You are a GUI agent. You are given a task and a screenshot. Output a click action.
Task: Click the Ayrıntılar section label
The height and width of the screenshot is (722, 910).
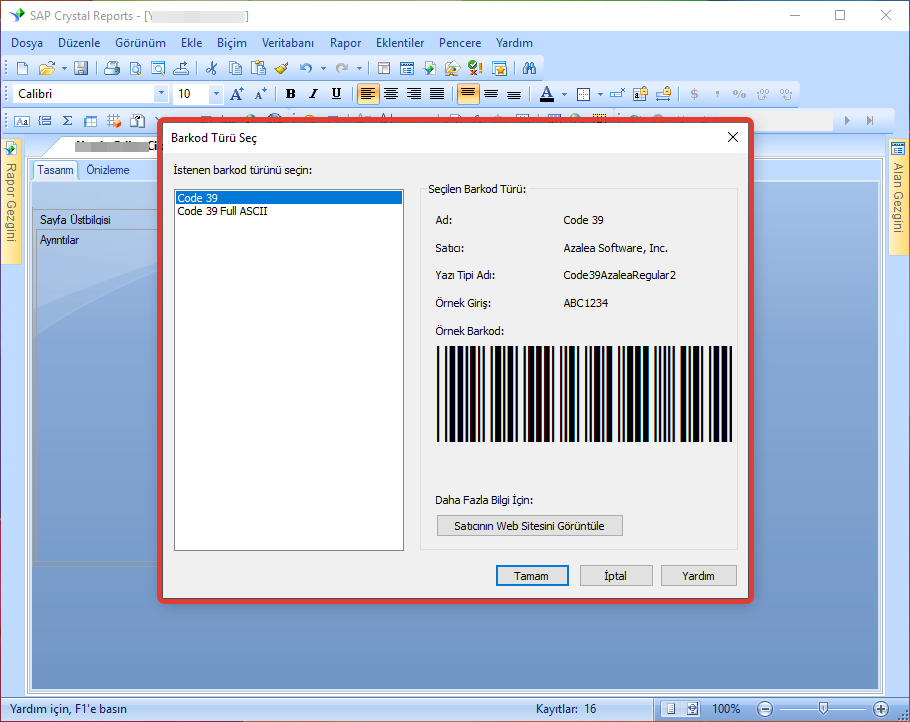pyautogui.click(x=59, y=240)
